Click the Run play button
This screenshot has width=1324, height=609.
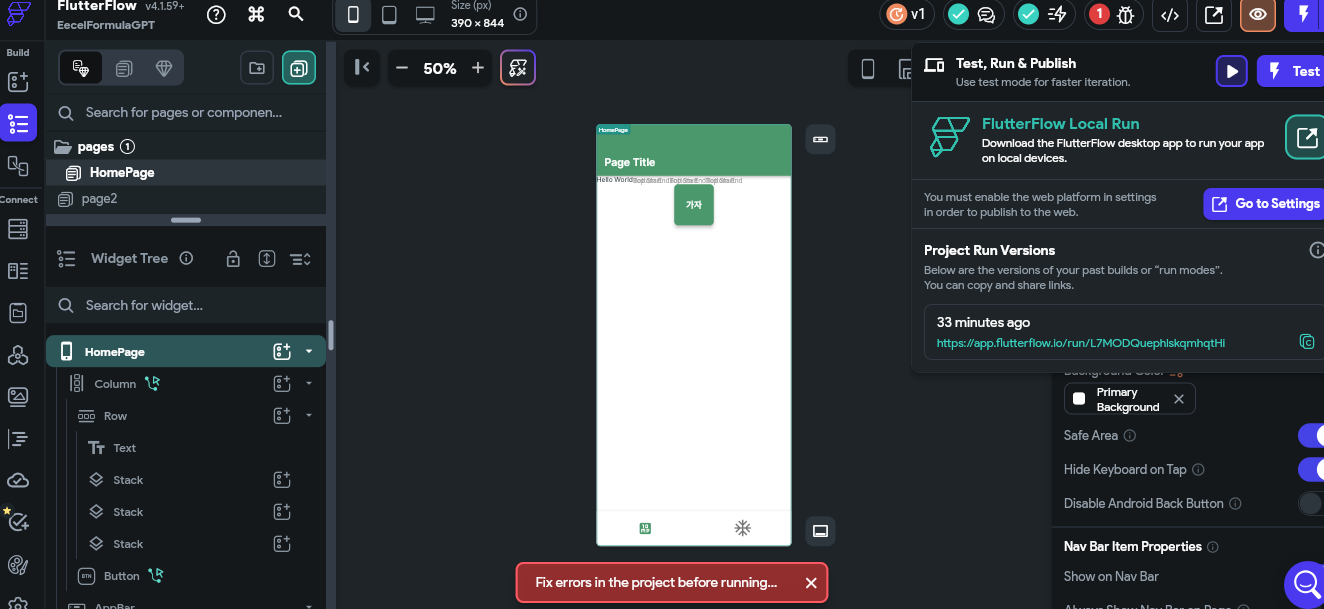(1232, 71)
